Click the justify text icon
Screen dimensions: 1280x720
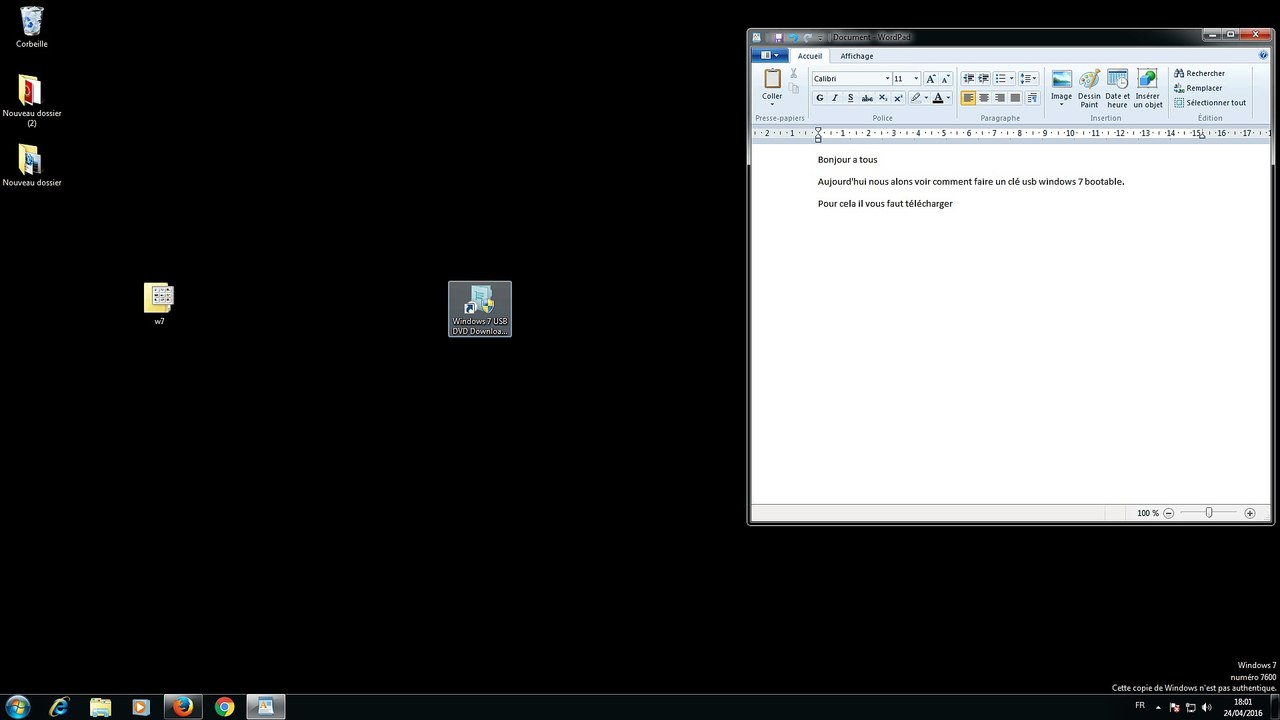click(x=1015, y=98)
